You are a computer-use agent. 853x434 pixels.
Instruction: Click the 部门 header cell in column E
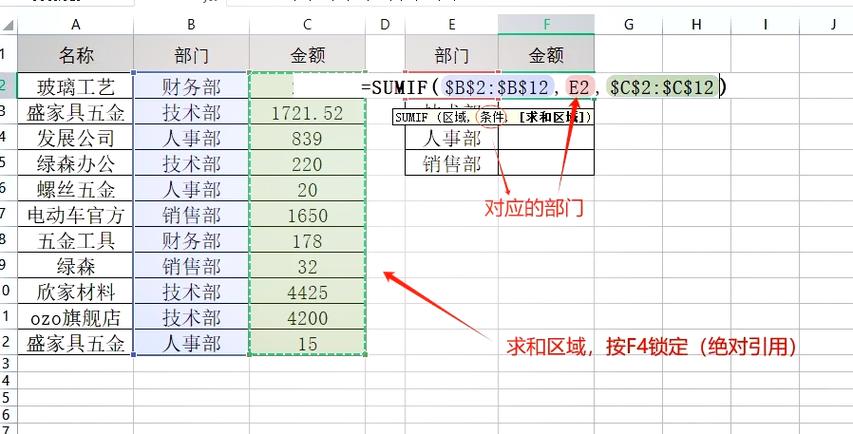(452, 54)
